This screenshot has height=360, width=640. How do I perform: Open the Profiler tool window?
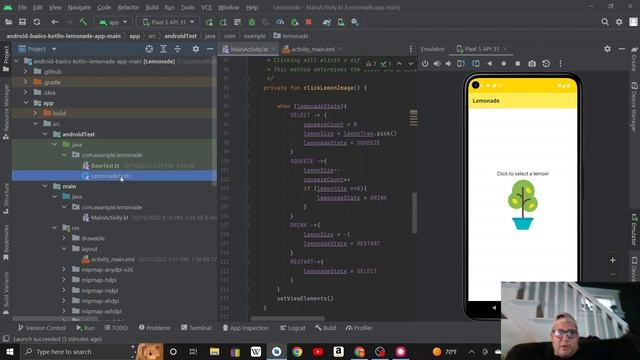pos(359,328)
